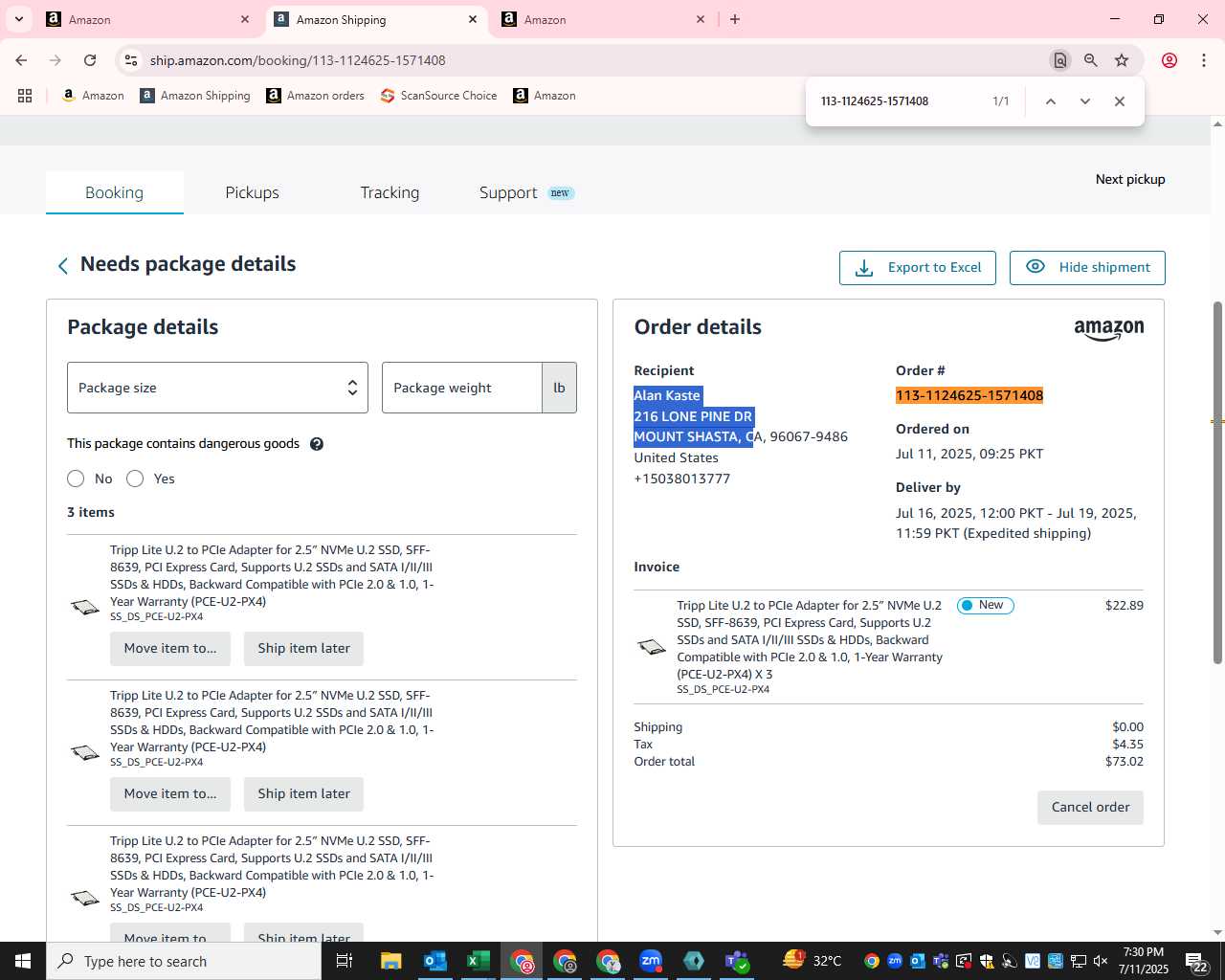Click Next pickup link
1225x980 pixels.
tap(1130, 179)
